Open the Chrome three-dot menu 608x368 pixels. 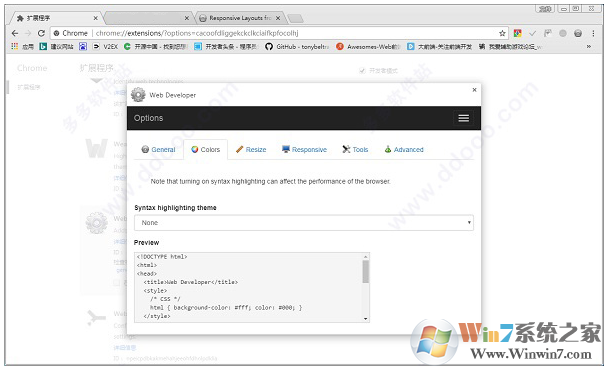pos(593,33)
